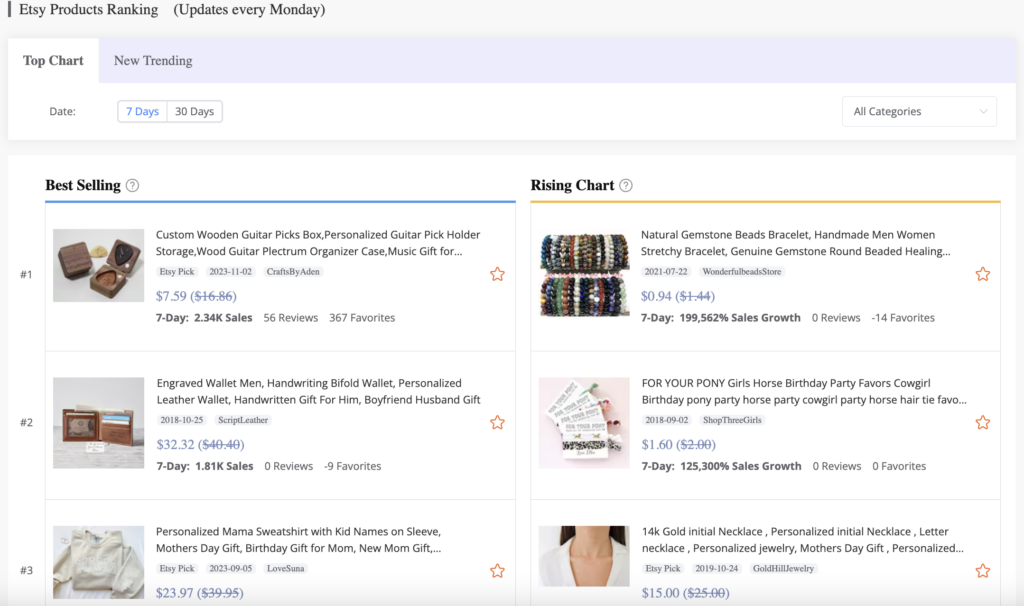Open the Natural Gemstone Beads Bracelet title
Screen dimensions: 1024x606
795,243
